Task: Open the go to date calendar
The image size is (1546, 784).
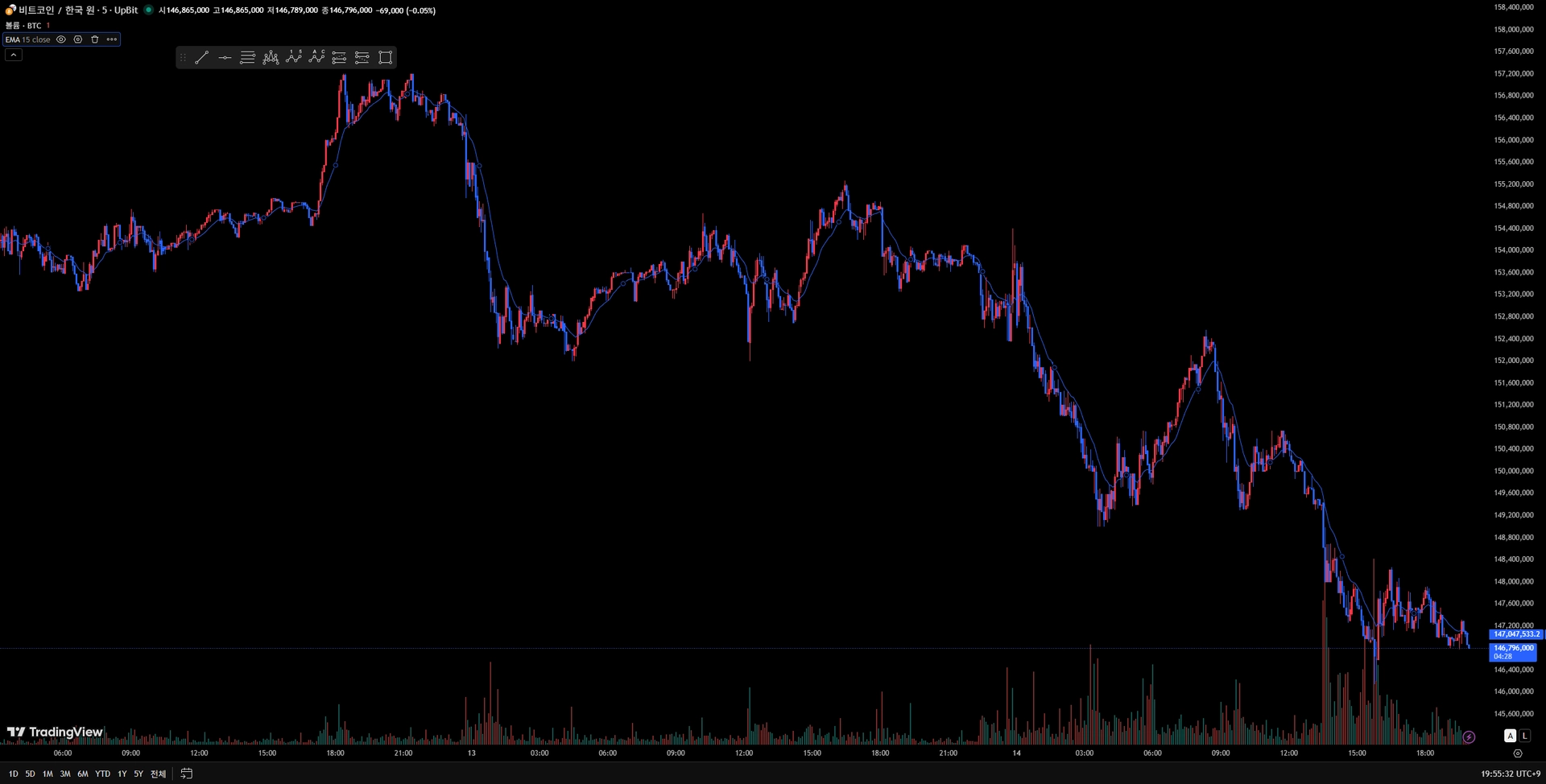Action: coord(187,774)
